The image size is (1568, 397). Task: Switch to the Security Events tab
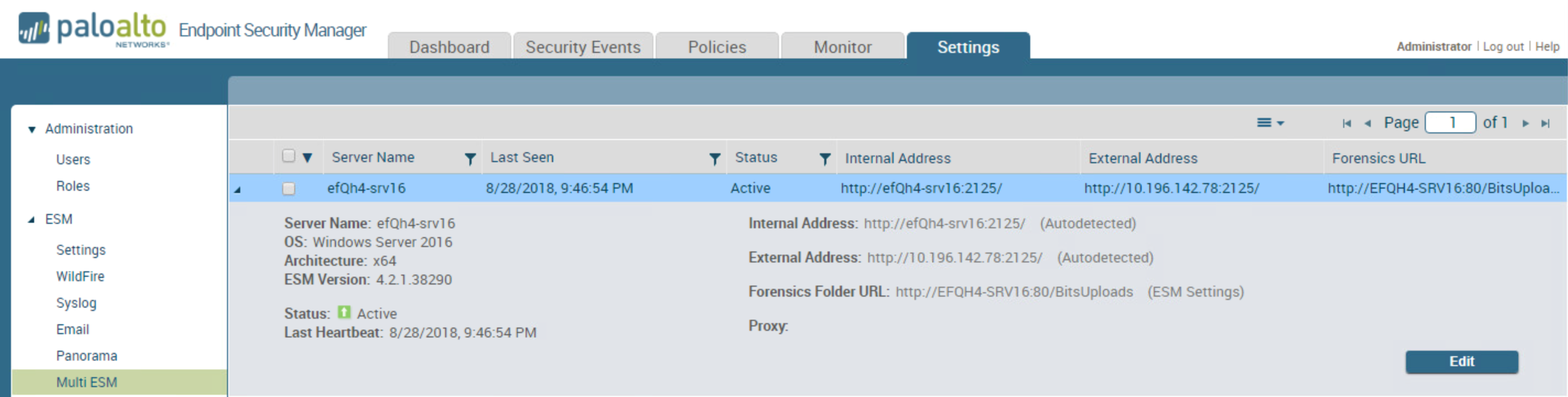pos(582,47)
